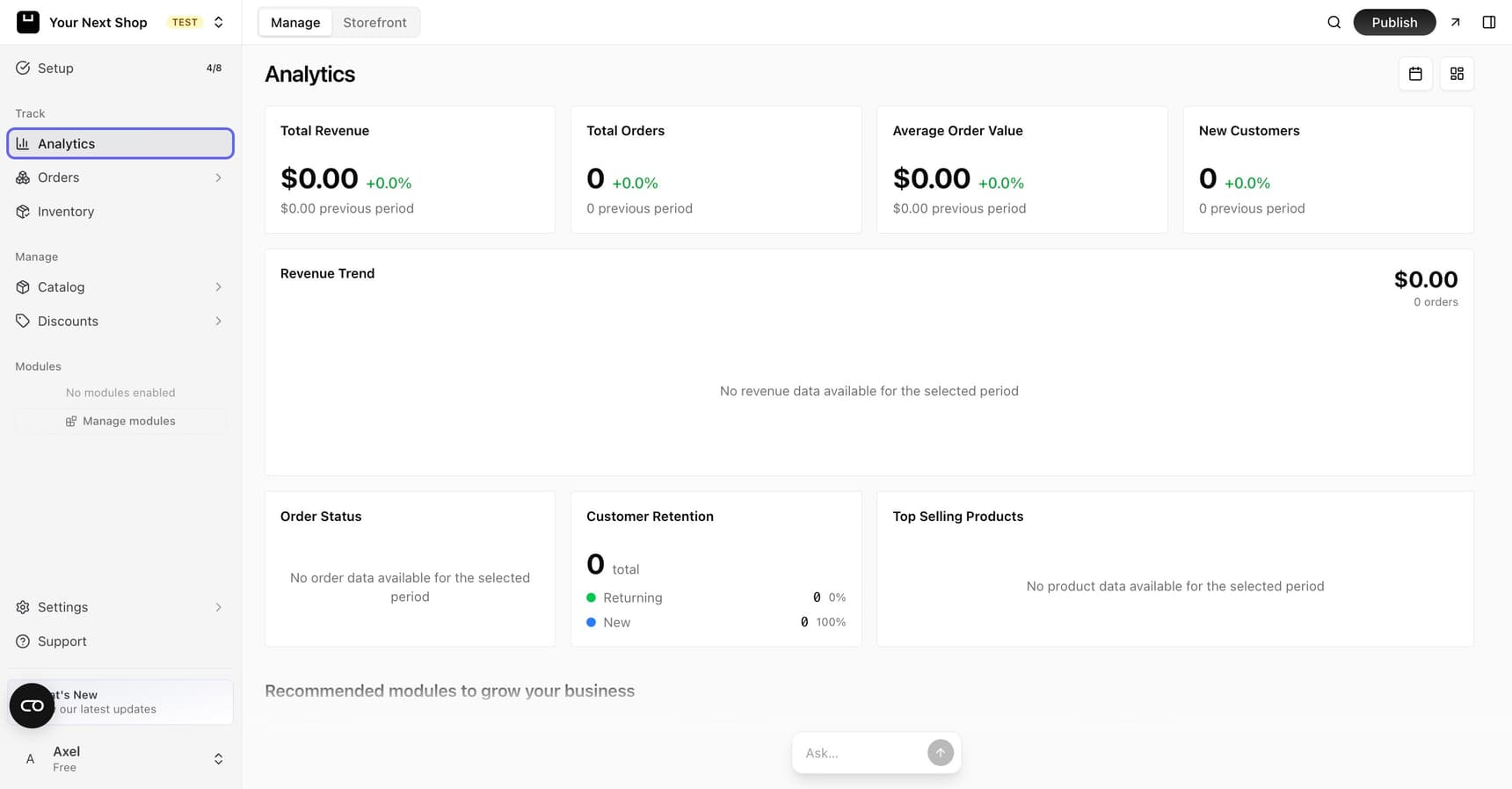Image resolution: width=1512 pixels, height=789 pixels.
Task: Click the Manage modules puzzle icon
Action: tap(71, 422)
